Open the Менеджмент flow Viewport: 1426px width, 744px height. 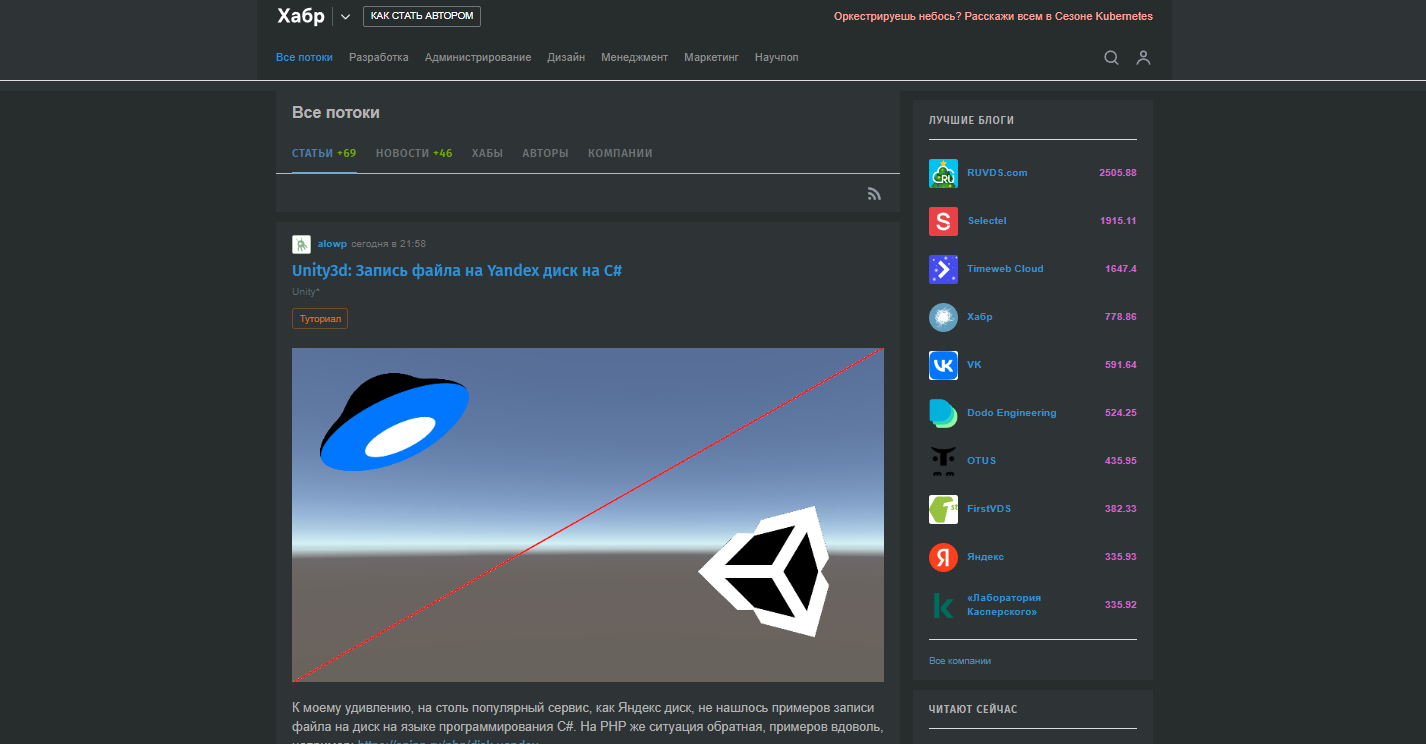click(x=634, y=58)
